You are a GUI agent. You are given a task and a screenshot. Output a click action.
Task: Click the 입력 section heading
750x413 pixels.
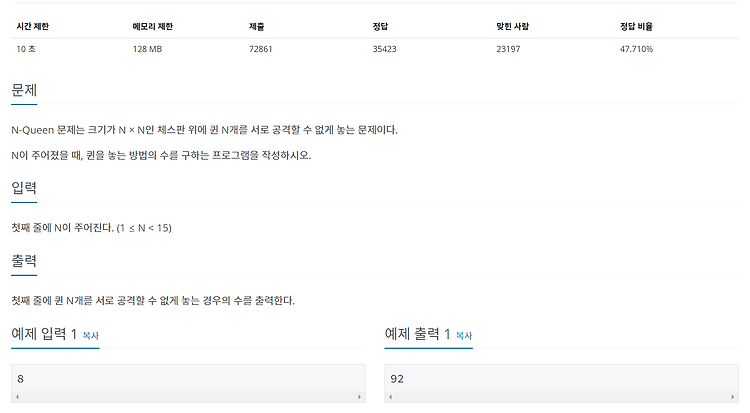(24, 188)
